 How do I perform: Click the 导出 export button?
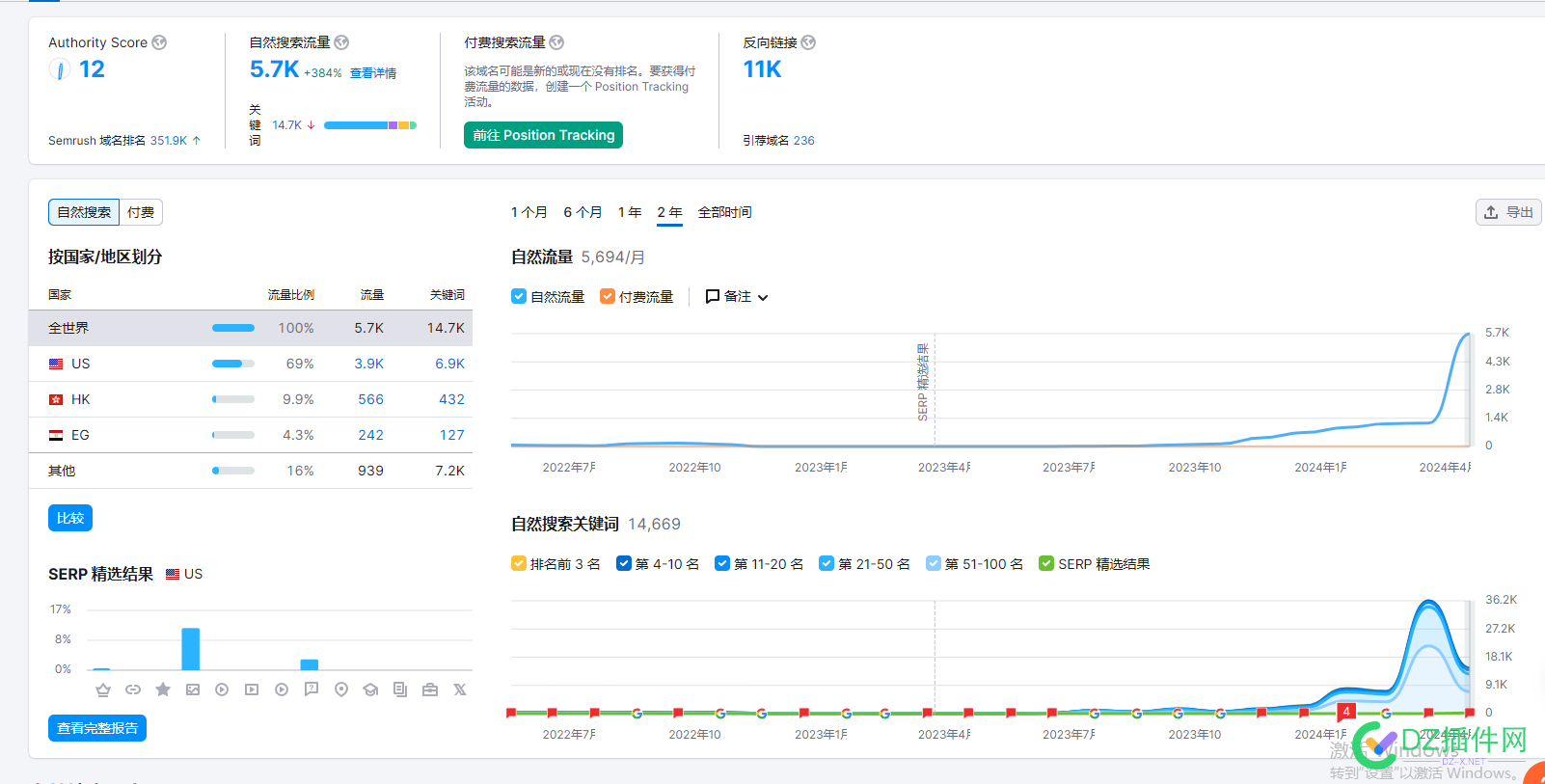tap(1508, 212)
